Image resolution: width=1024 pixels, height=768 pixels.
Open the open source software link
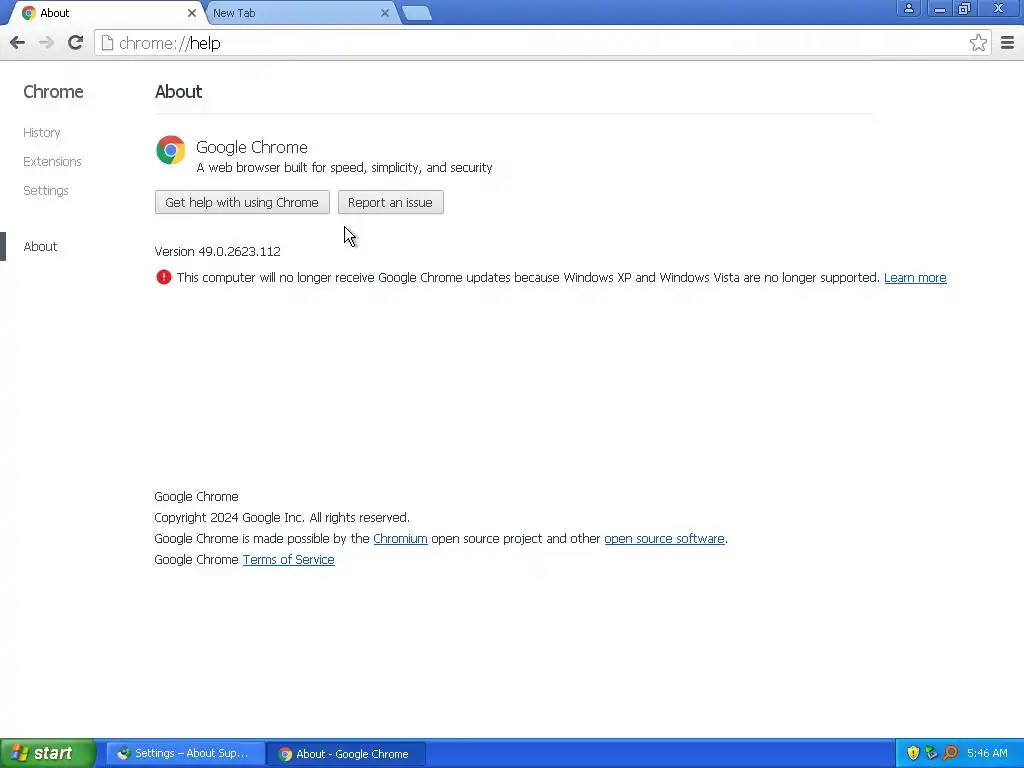664,539
